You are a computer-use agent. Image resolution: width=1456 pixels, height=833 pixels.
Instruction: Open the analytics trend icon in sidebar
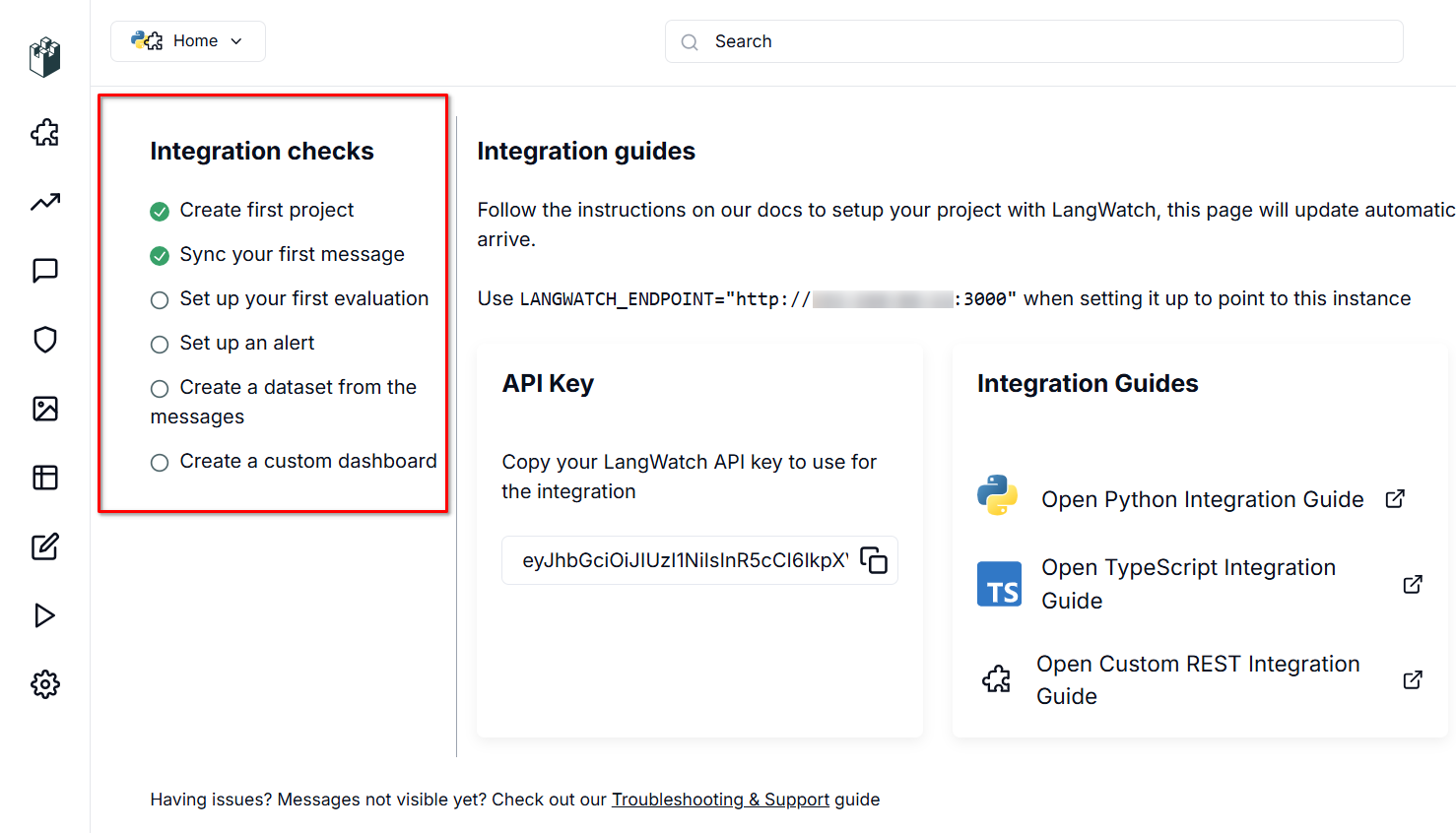(x=45, y=202)
